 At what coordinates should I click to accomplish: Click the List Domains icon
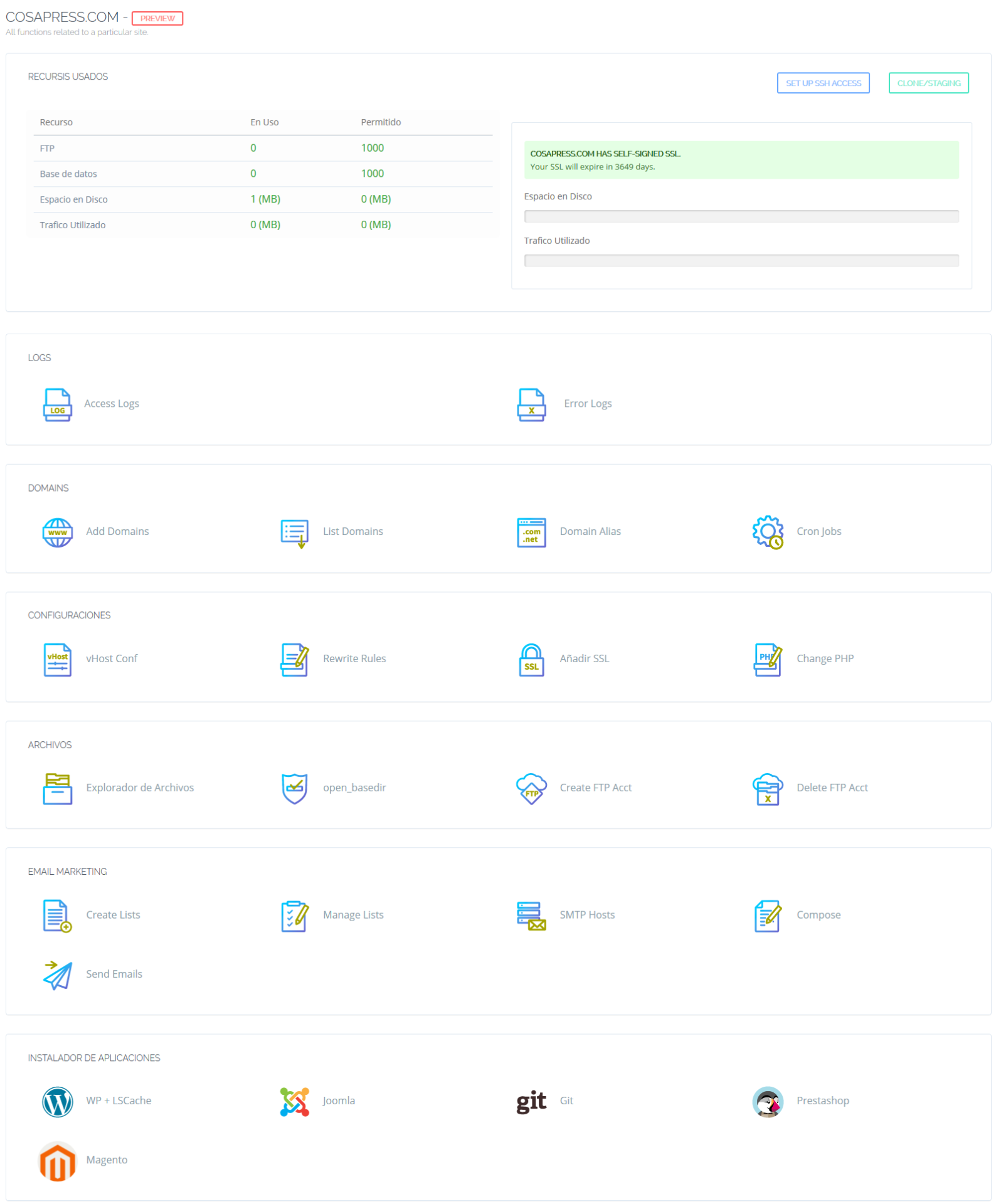[294, 533]
